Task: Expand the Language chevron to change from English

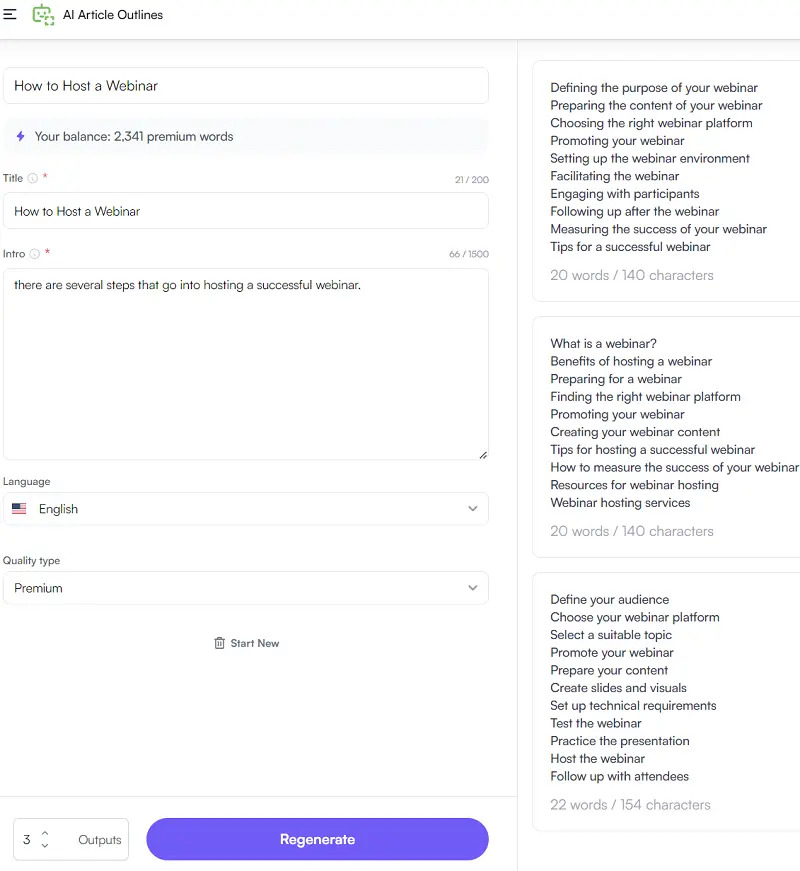Action: click(472, 508)
